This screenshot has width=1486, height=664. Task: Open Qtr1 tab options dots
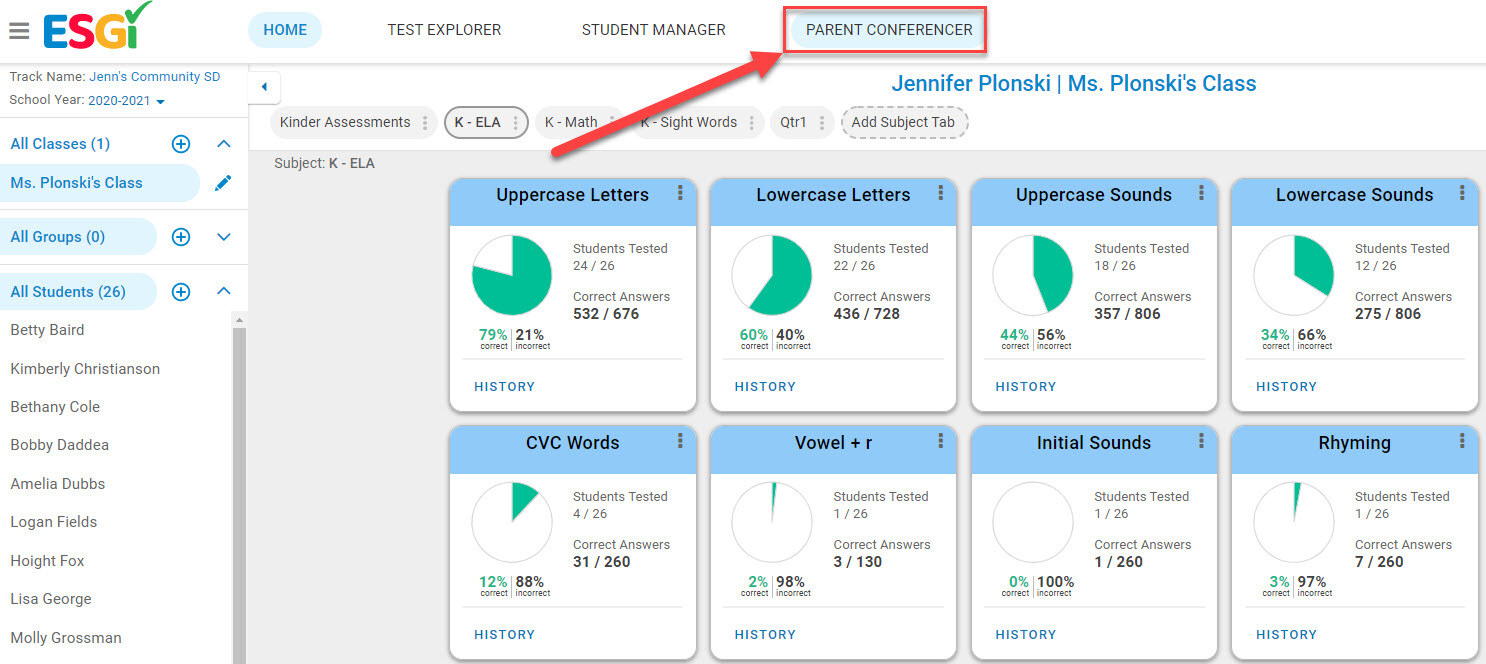[x=821, y=123]
